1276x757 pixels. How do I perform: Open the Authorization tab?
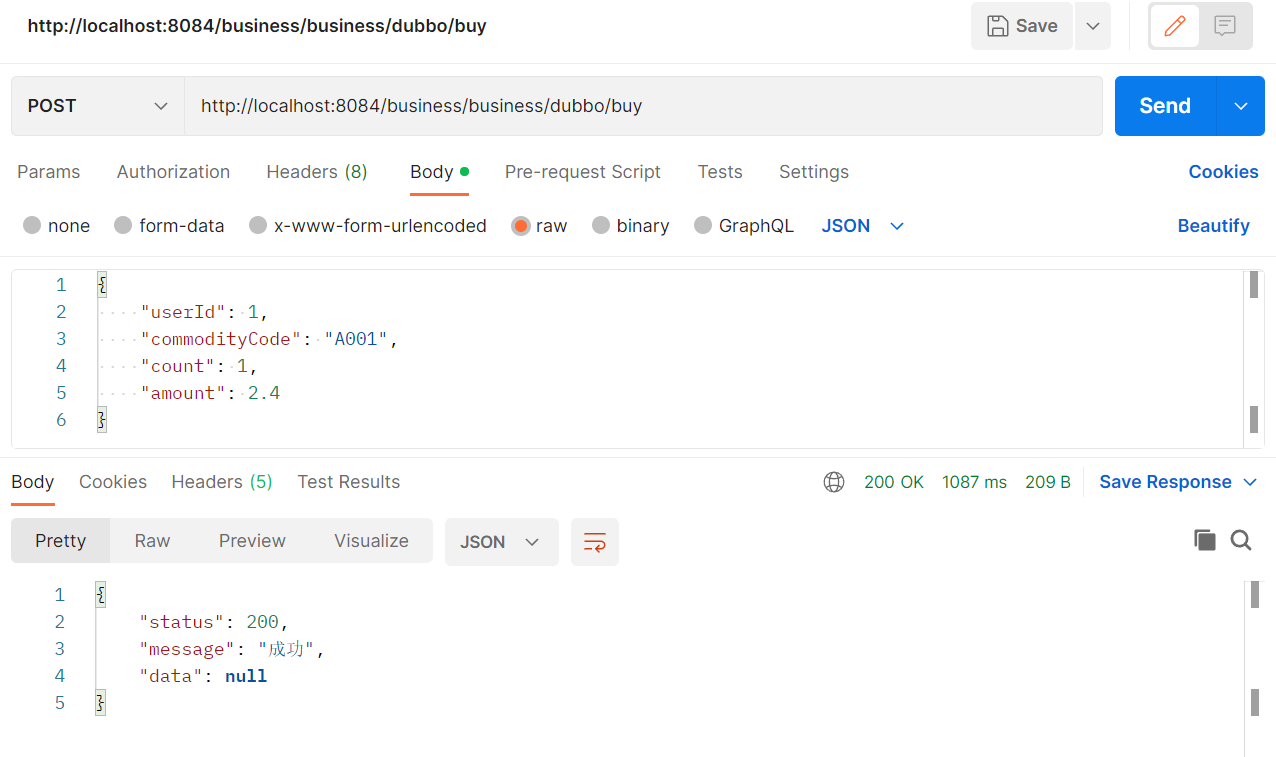click(173, 172)
